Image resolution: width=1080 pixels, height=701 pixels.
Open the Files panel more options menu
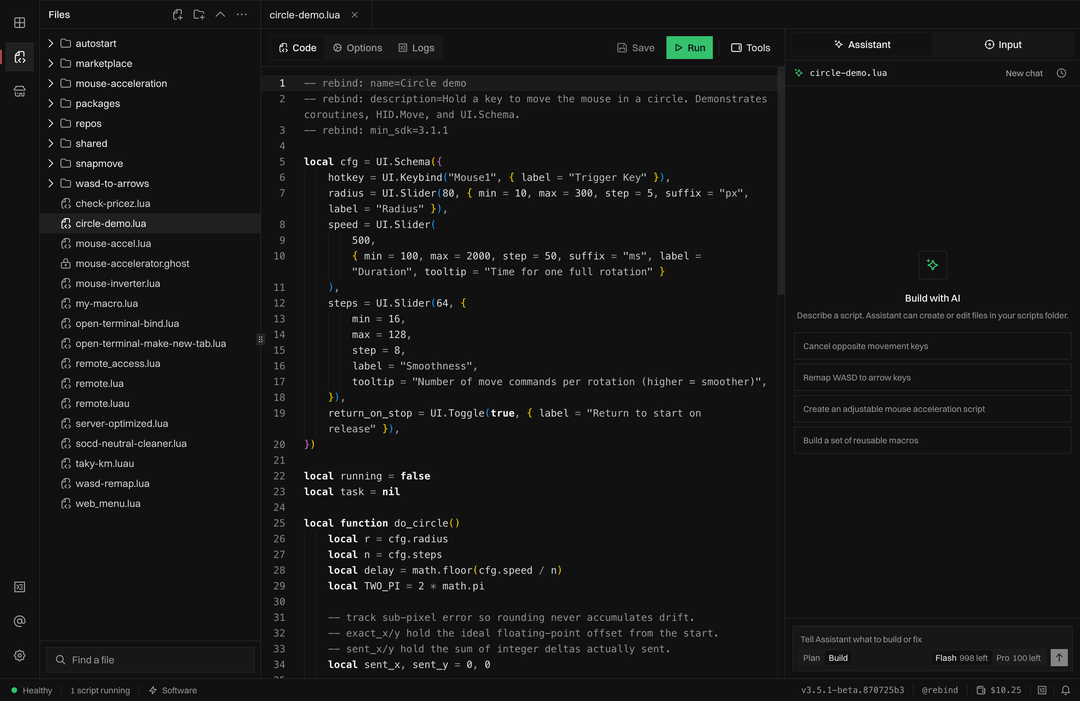pos(242,14)
